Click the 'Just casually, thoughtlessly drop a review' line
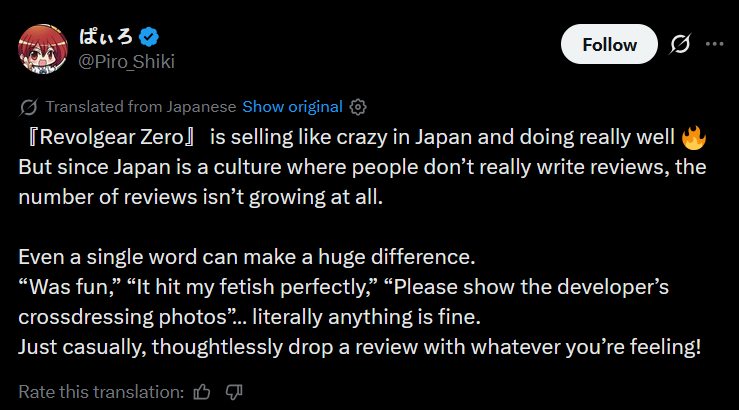 (x=358, y=347)
